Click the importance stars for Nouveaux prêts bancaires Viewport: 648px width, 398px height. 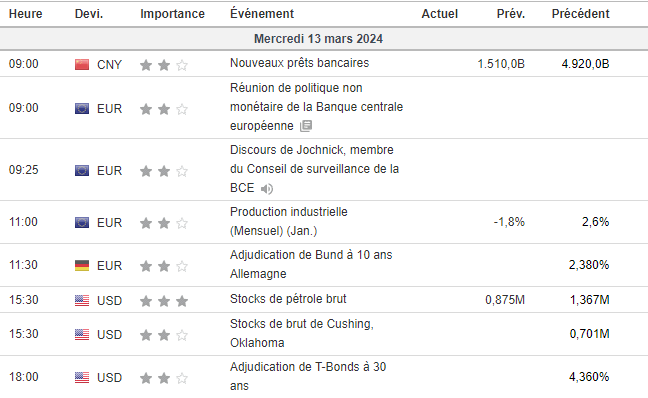tap(164, 65)
